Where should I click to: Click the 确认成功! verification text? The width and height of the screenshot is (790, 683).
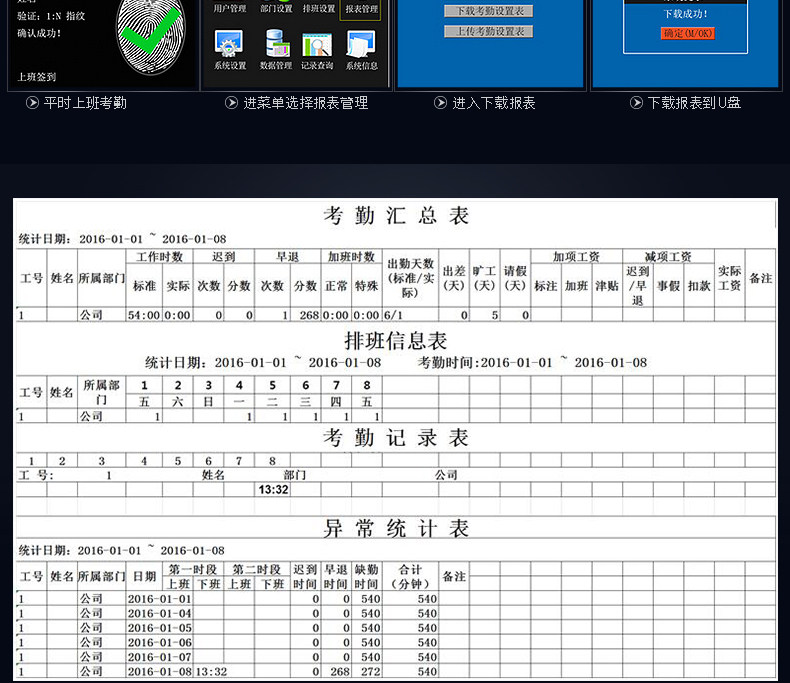(x=39, y=33)
